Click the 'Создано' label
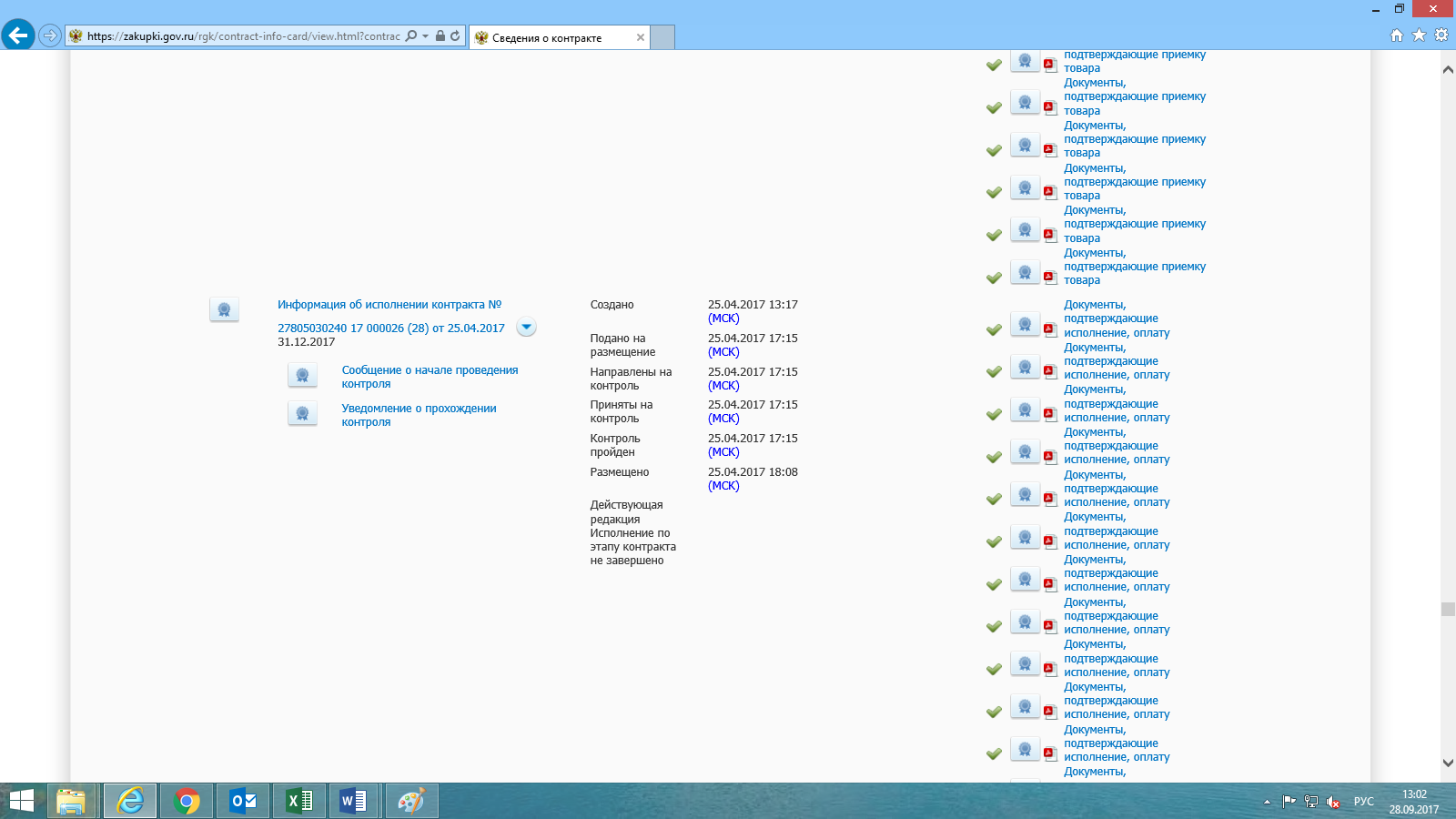The width and height of the screenshot is (1456, 819). [x=612, y=305]
